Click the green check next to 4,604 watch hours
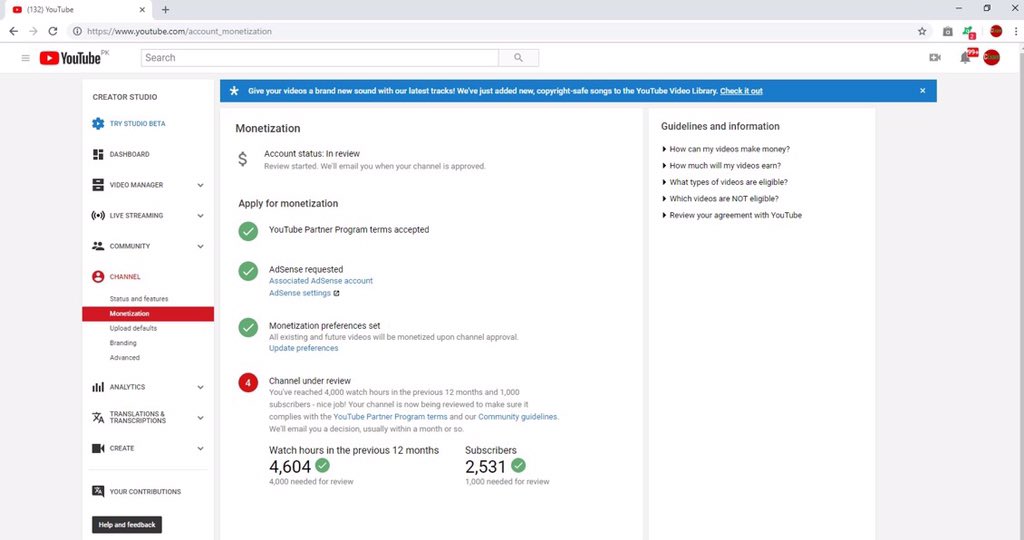The width and height of the screenshot is (1024, 540). coord(323,465)
